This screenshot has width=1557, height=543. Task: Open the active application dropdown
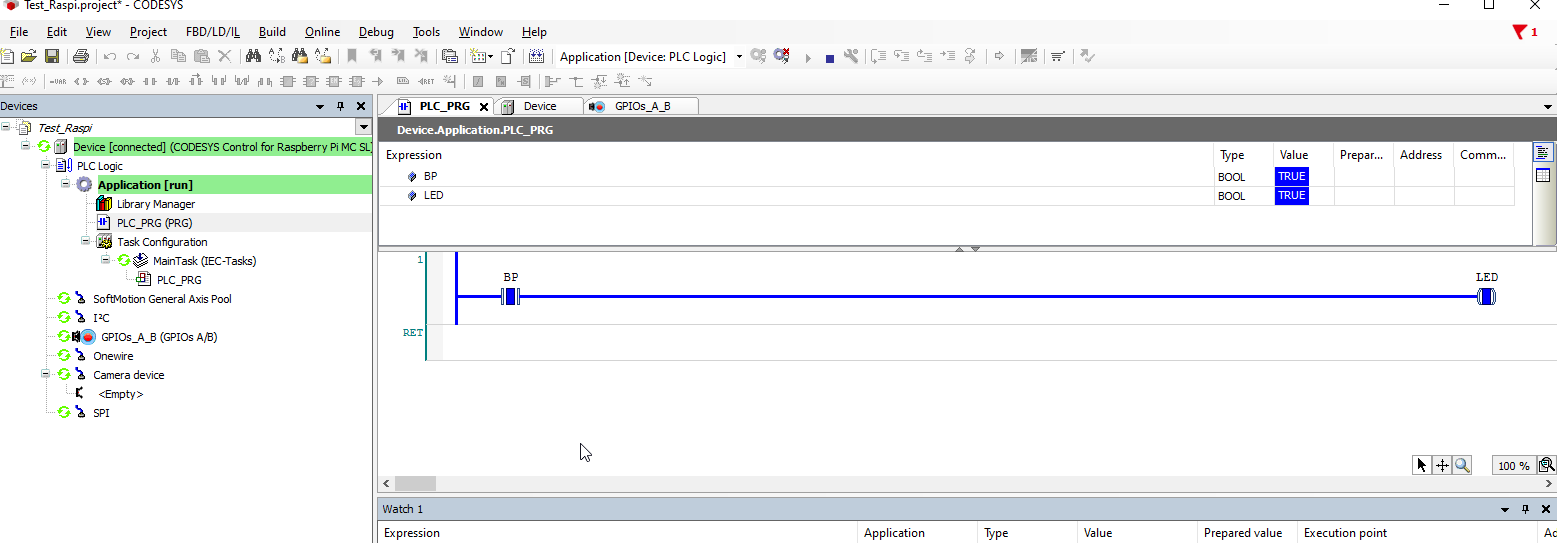coord(739,57)
